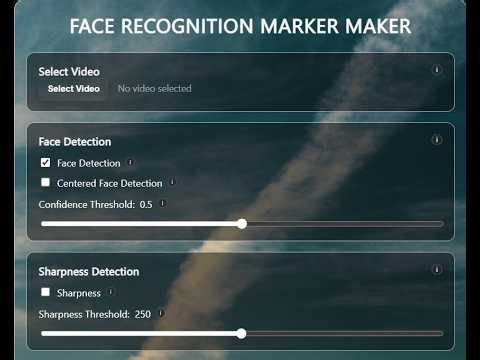Enable the Sharpness checkbox
This screenshot has height=360, width=480.
coord(45,292)
